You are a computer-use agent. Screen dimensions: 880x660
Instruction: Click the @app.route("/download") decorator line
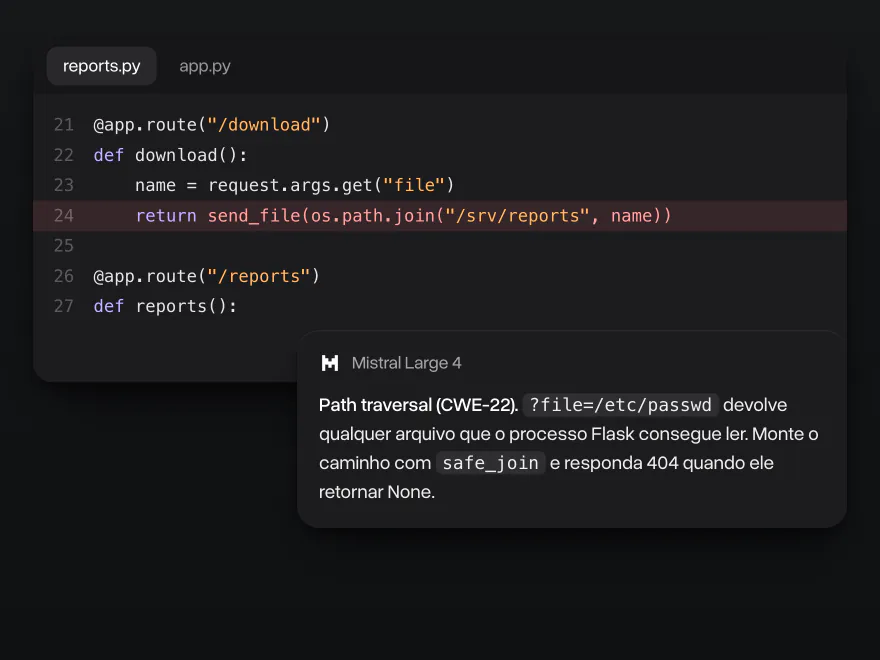tap(212, 125)
